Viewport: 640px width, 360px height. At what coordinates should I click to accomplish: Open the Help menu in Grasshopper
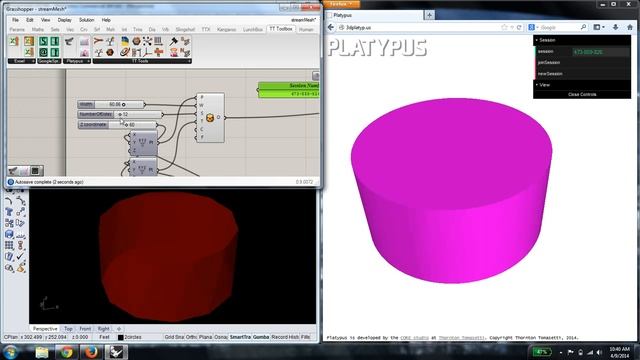click(106, 20)
